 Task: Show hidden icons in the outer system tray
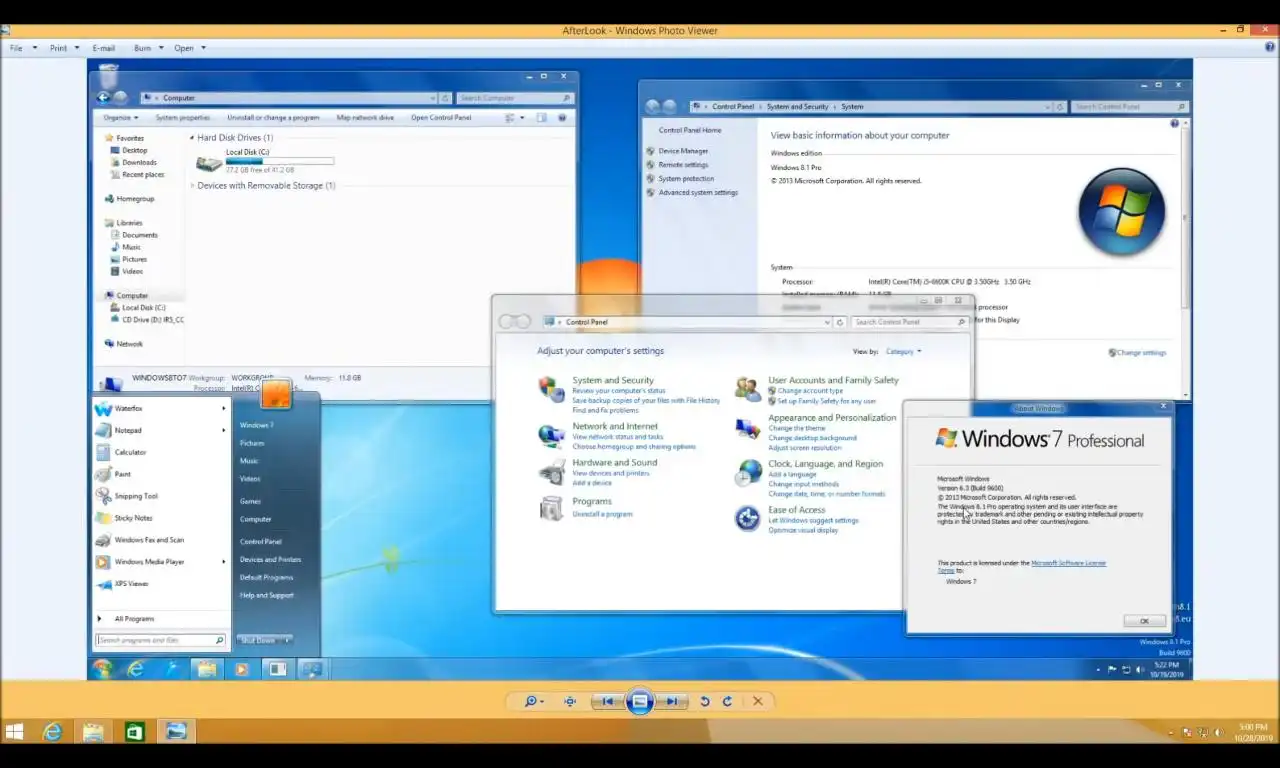1173,732
